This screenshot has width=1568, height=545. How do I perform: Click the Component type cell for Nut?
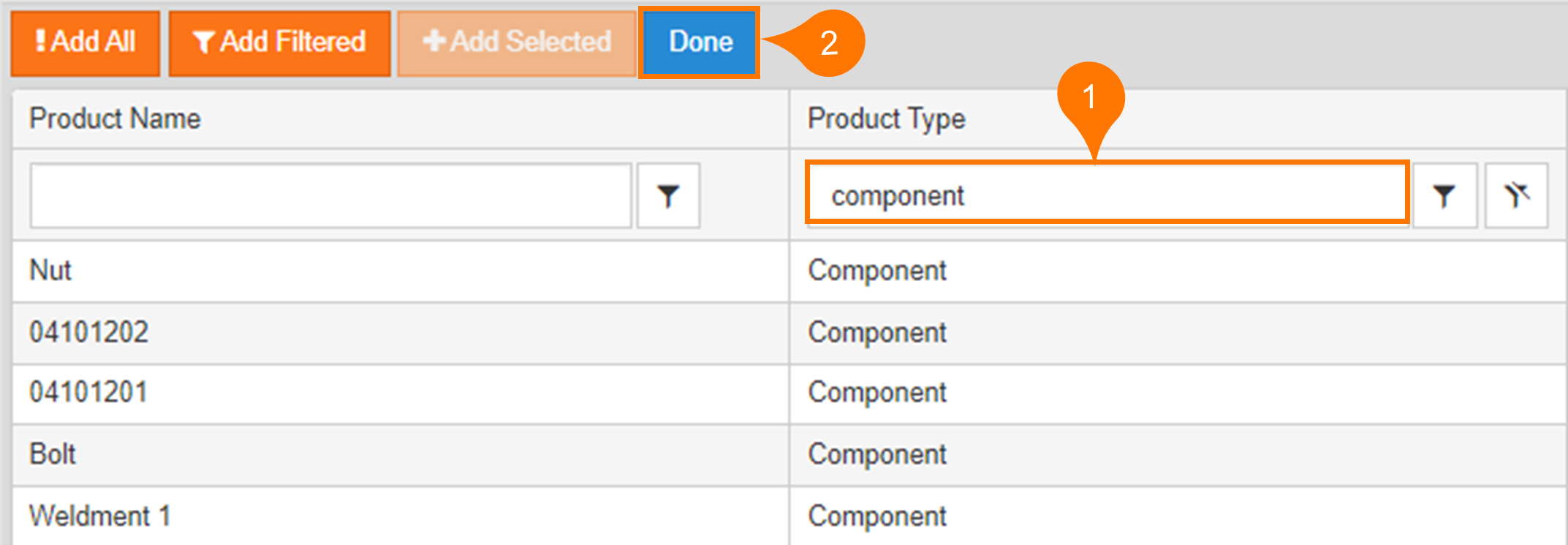tap(876, 271)
